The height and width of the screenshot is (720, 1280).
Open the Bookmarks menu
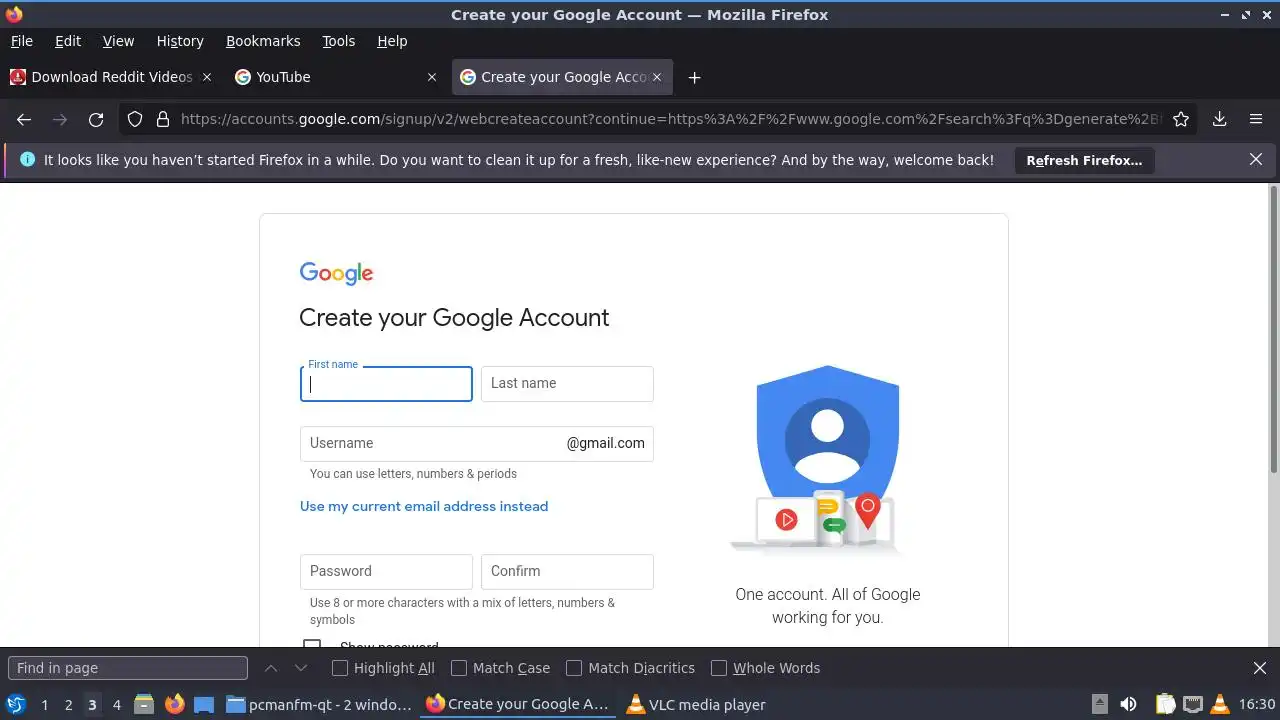263,41
